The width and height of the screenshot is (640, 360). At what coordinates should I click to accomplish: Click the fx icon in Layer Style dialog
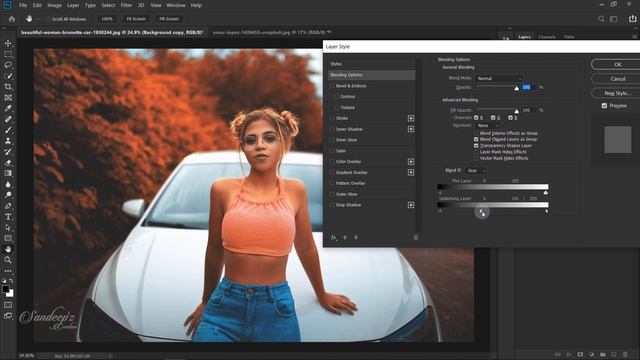tap(333, 237)
